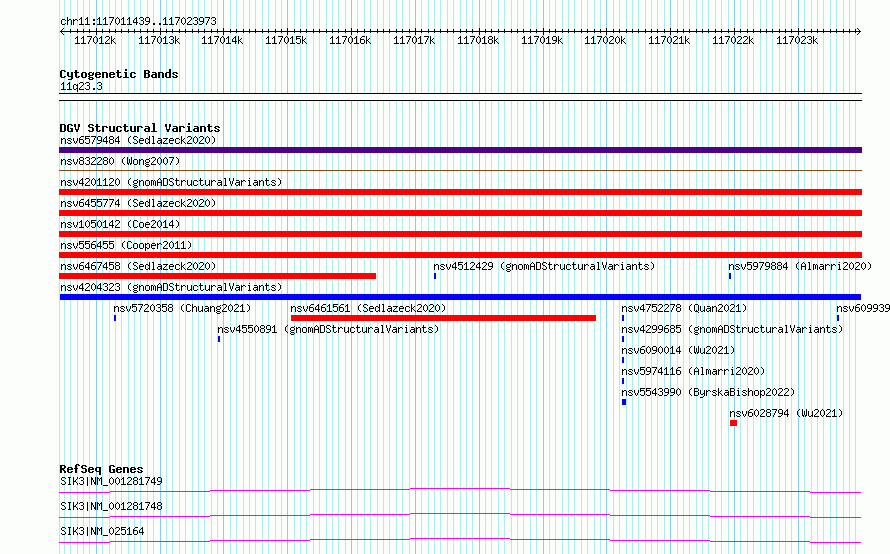Click the 117023k ruler tick label
The image size is (890, 554).
(x=797, y=40)
